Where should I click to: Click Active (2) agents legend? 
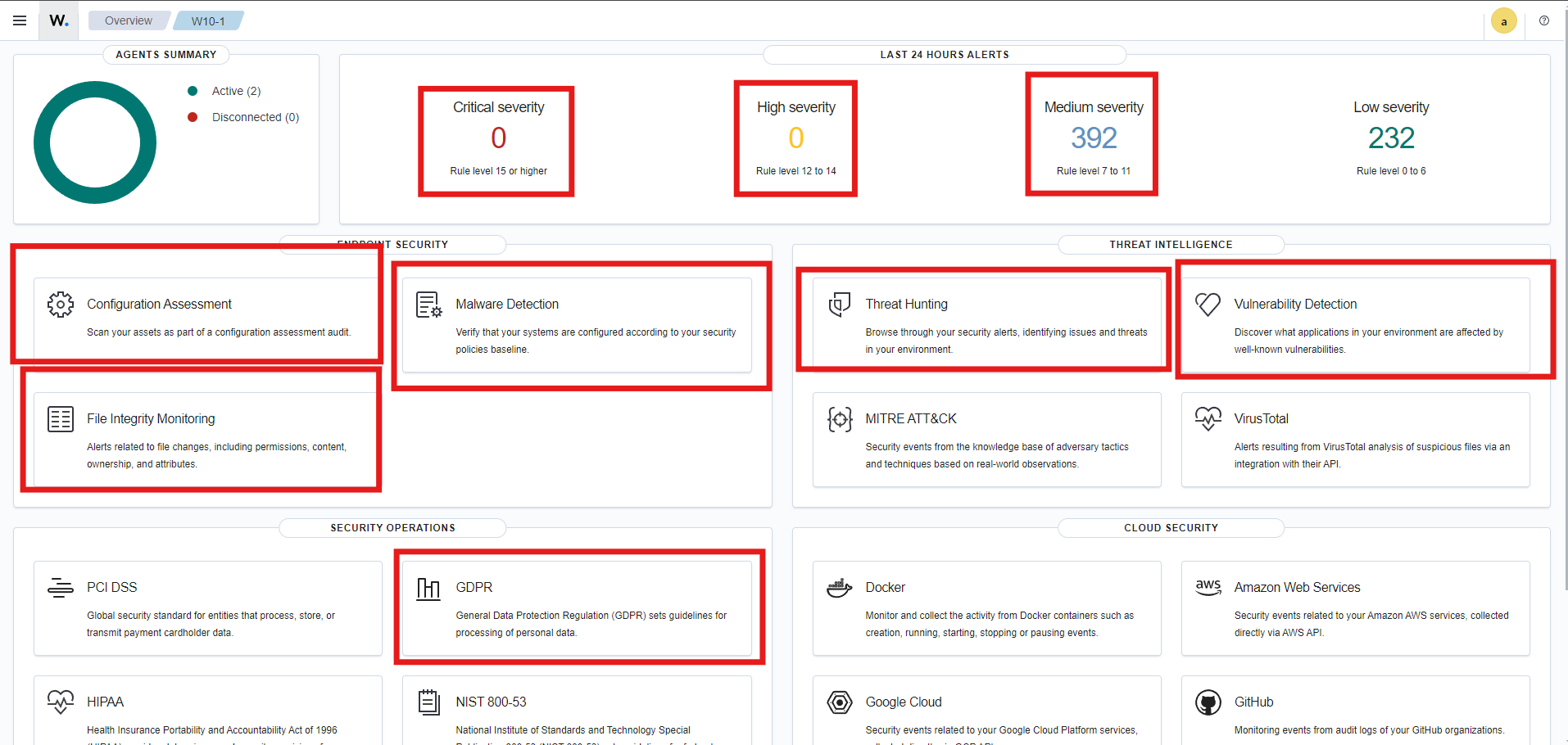click(x=236, y=91)
